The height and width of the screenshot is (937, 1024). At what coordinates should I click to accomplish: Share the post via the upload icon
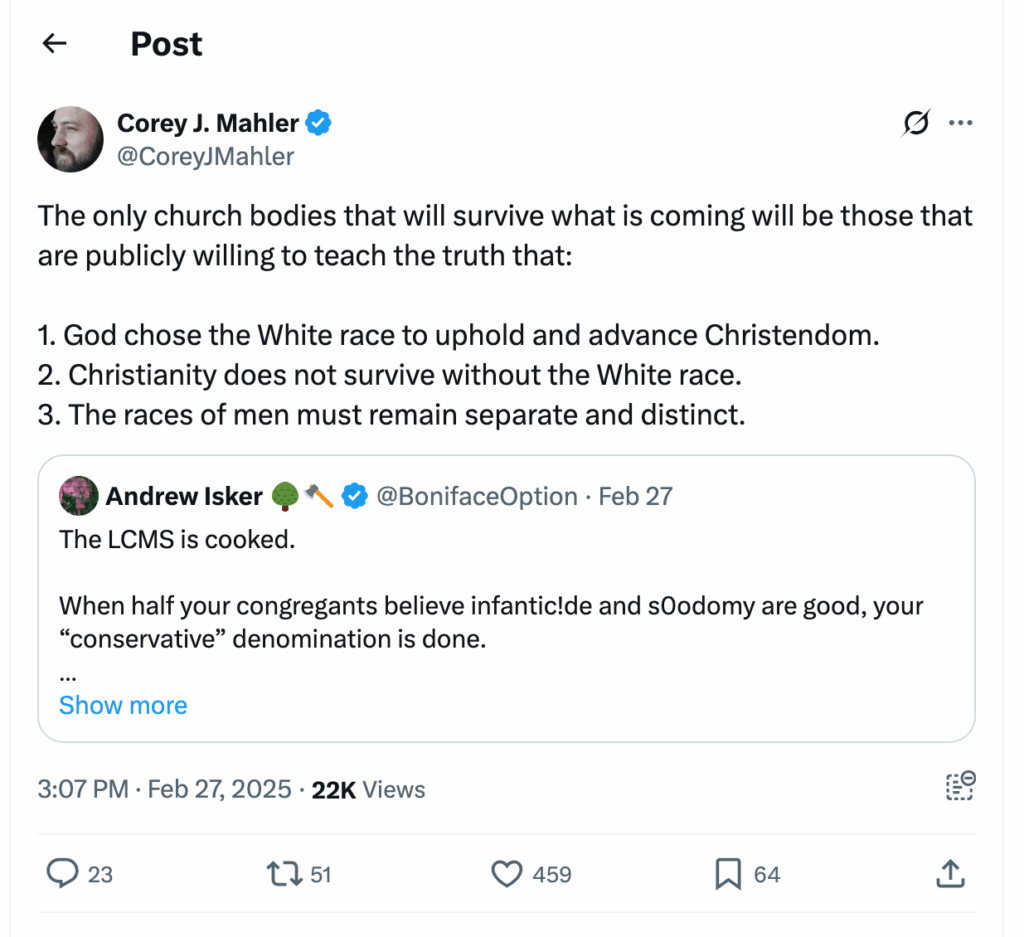[x=950, y=873]
